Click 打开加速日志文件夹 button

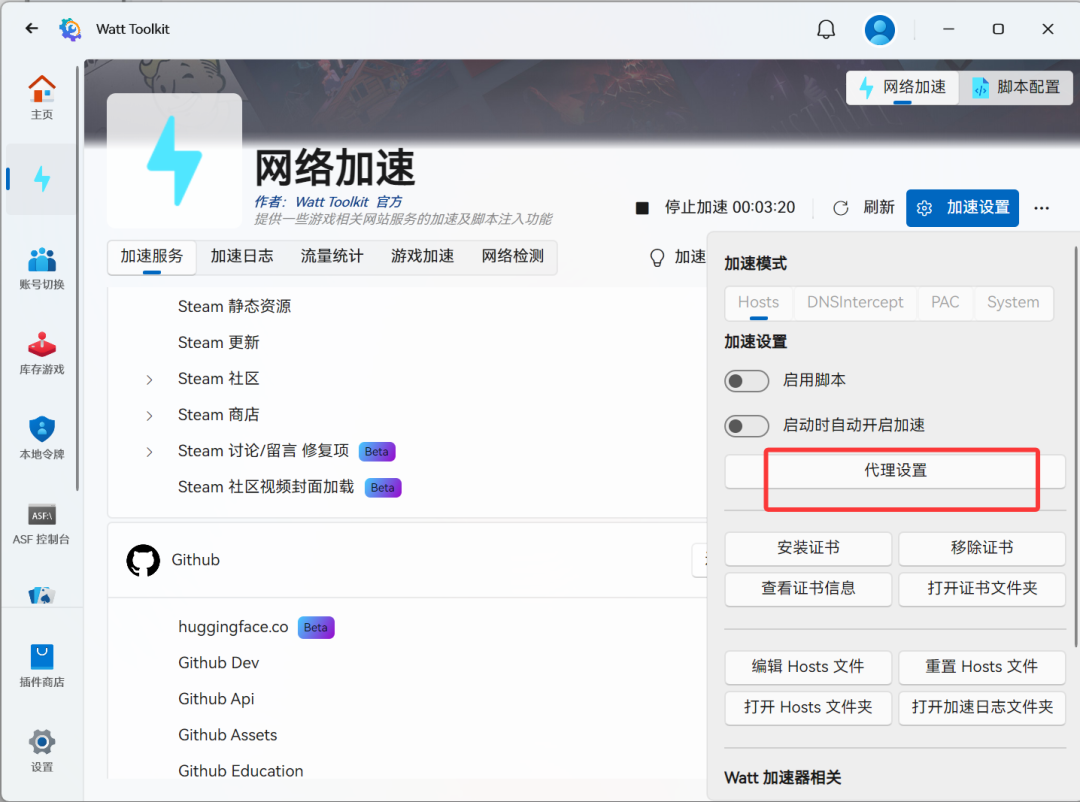pos(982,708)
